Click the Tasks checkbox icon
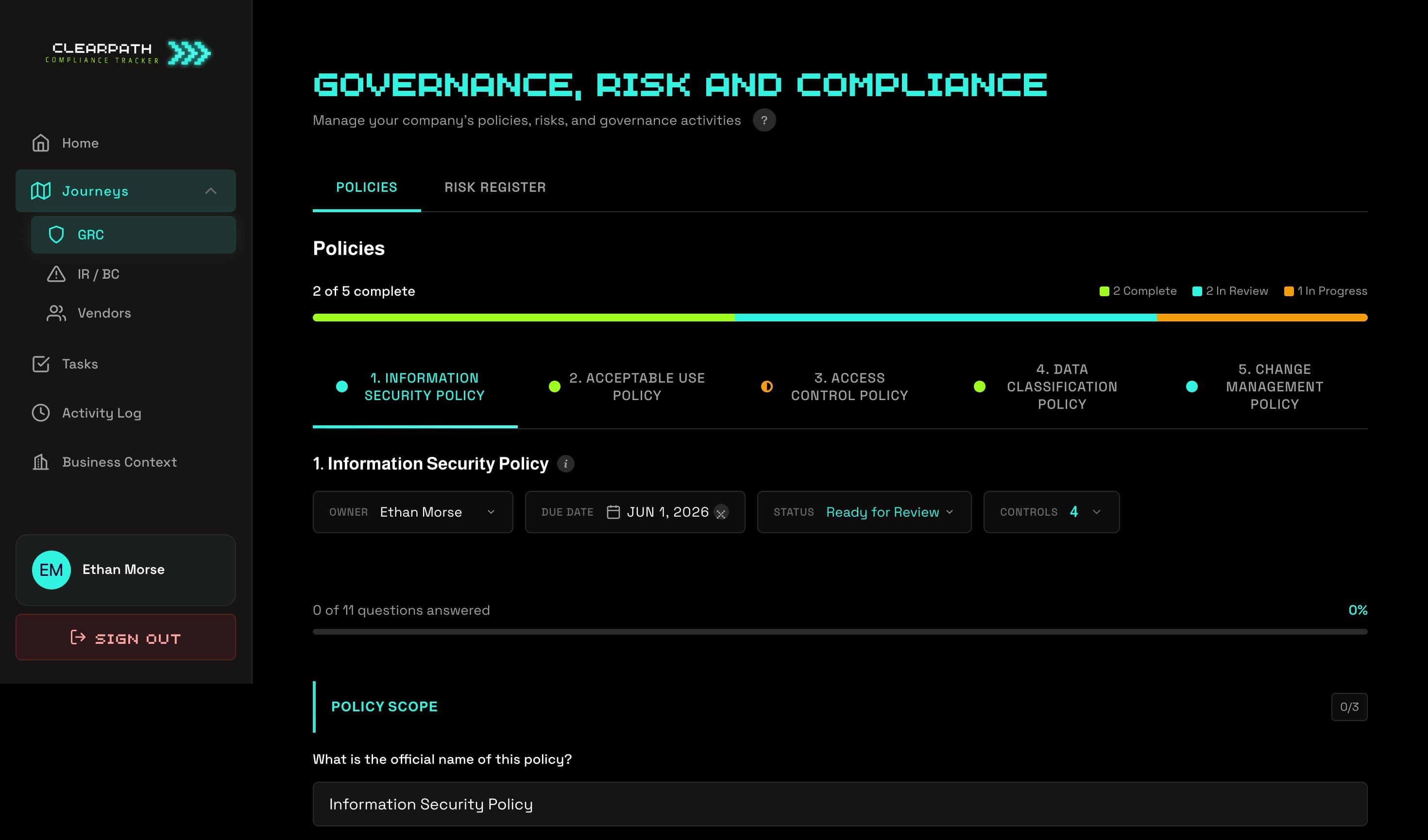Viewport: 1428px width, 840px height. pos(41,364)
